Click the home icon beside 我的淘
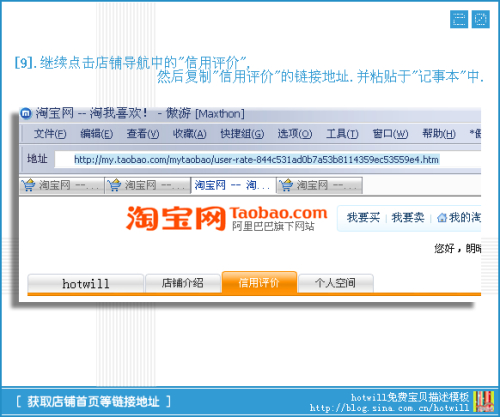The image size is (500, 417). coord(442,218)
